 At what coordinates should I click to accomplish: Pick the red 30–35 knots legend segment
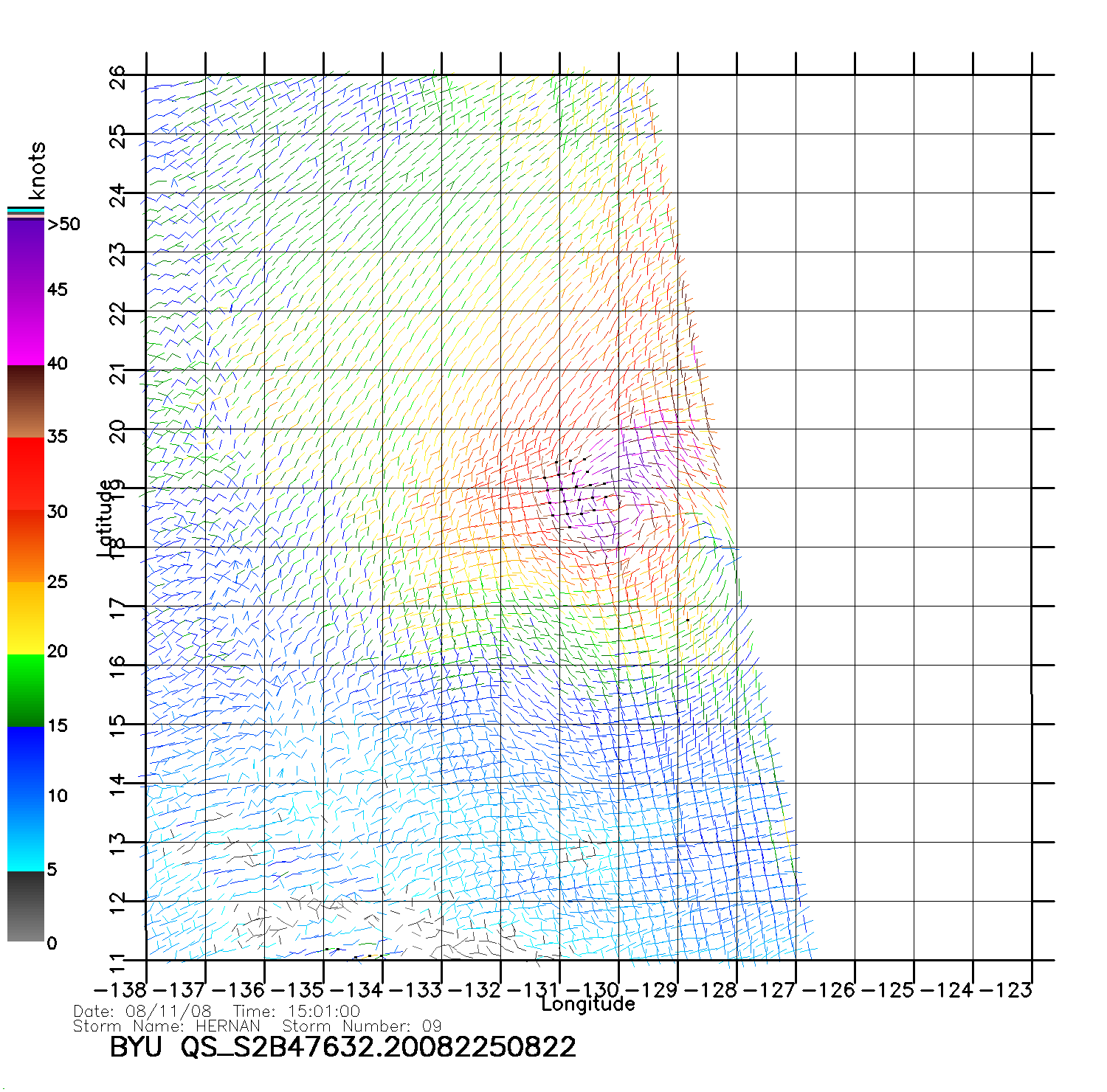(x=25, y=474)
